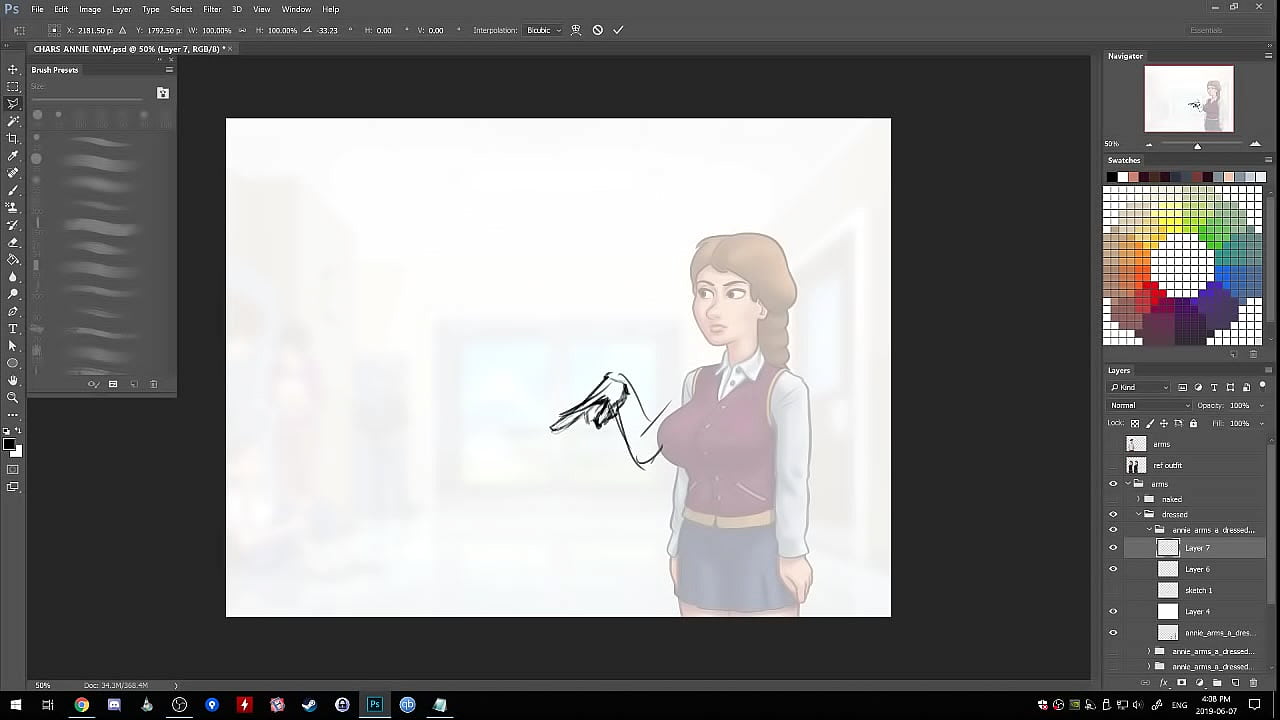Image resolution: width=1280 pixels, height=720 pixels.
Task: Open the Normal blend mode dropdown
Action: [x=1149, y=405]
